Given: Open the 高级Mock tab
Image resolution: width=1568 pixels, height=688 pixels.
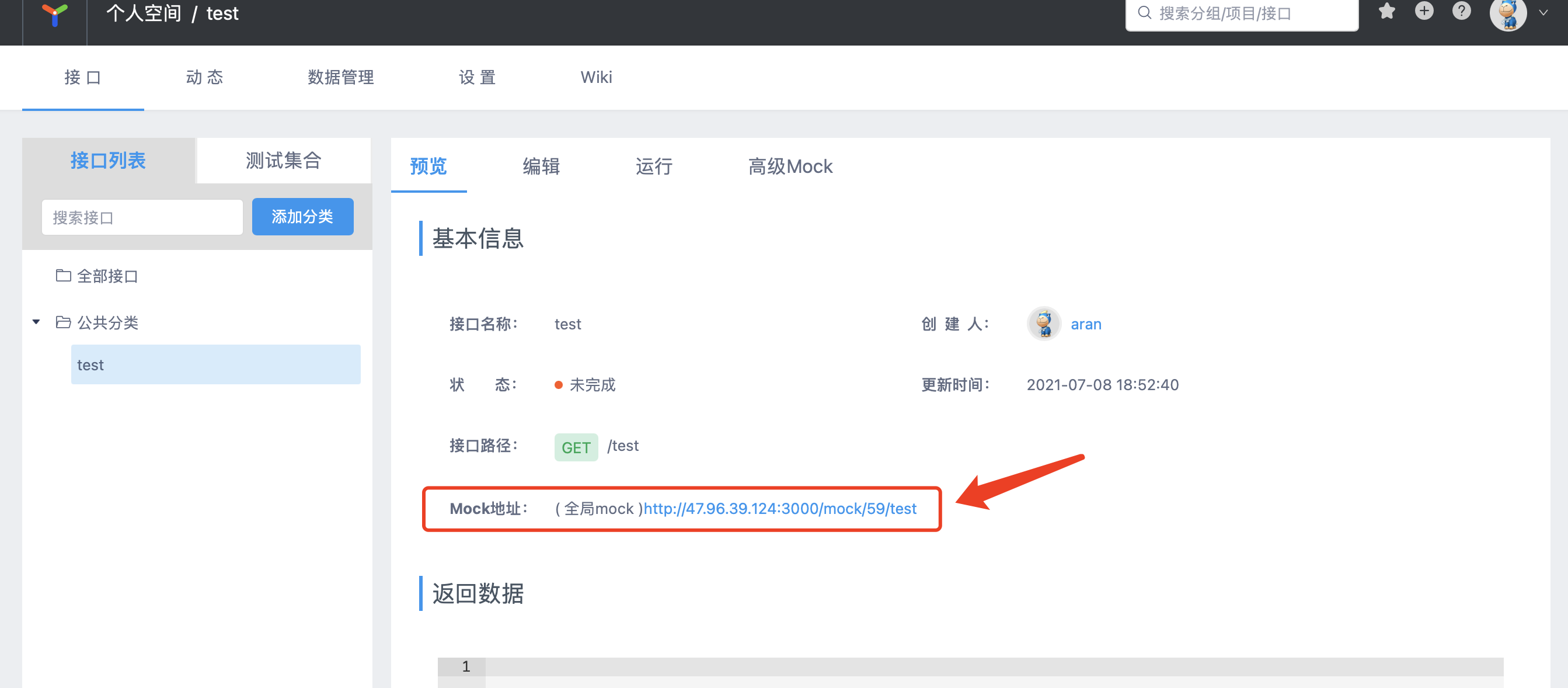Looking at the screenshot, I should tap(789, 166).
